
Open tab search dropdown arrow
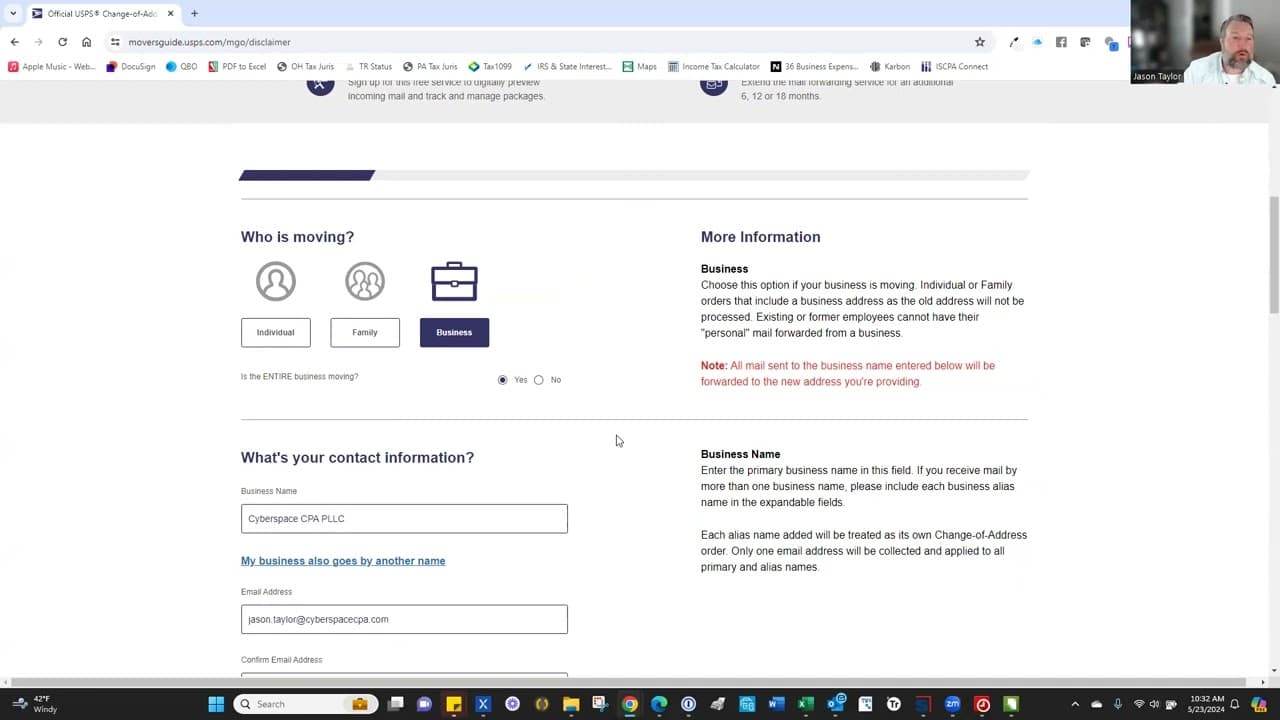pos(13,13)
